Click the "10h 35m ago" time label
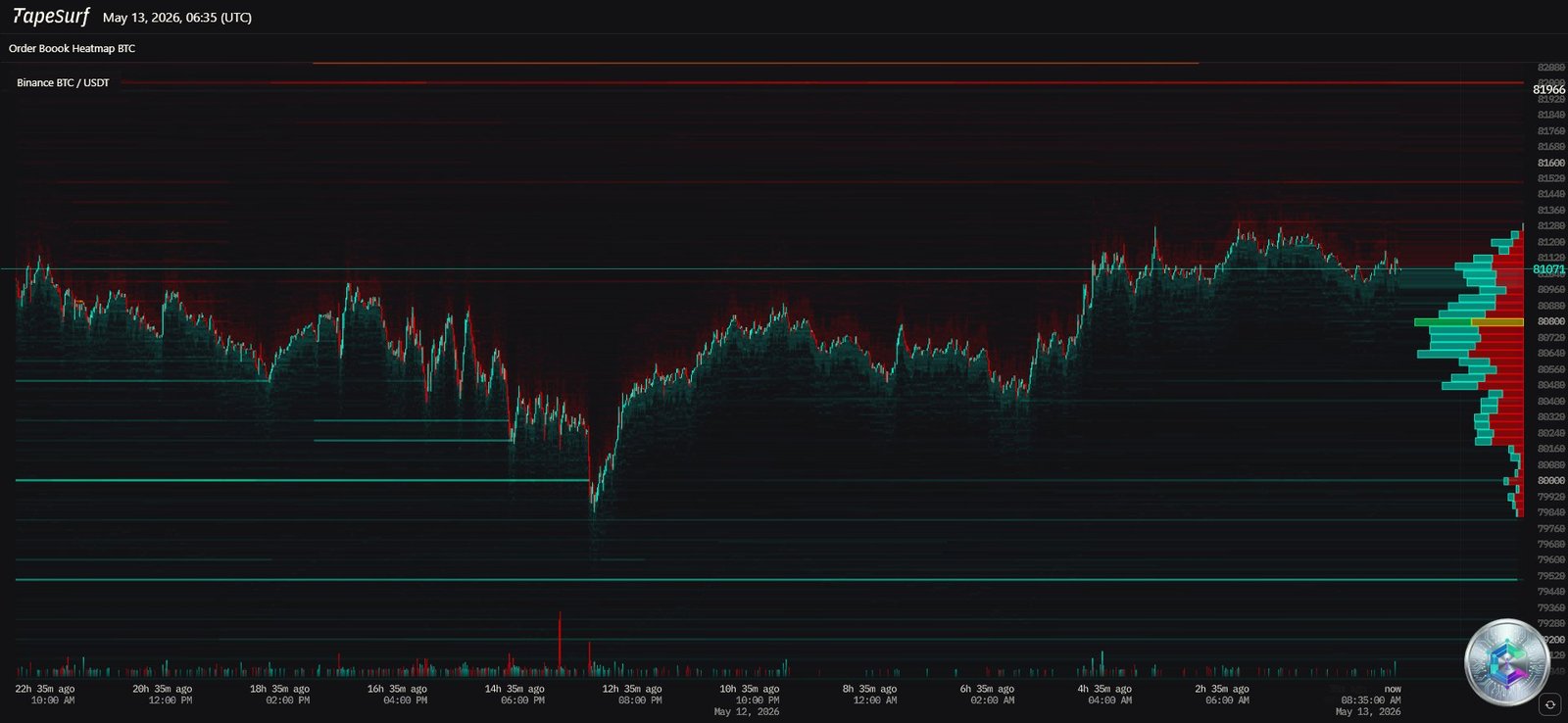The width and height of the screenshot is (1568, 723). (x=750, y=689)
